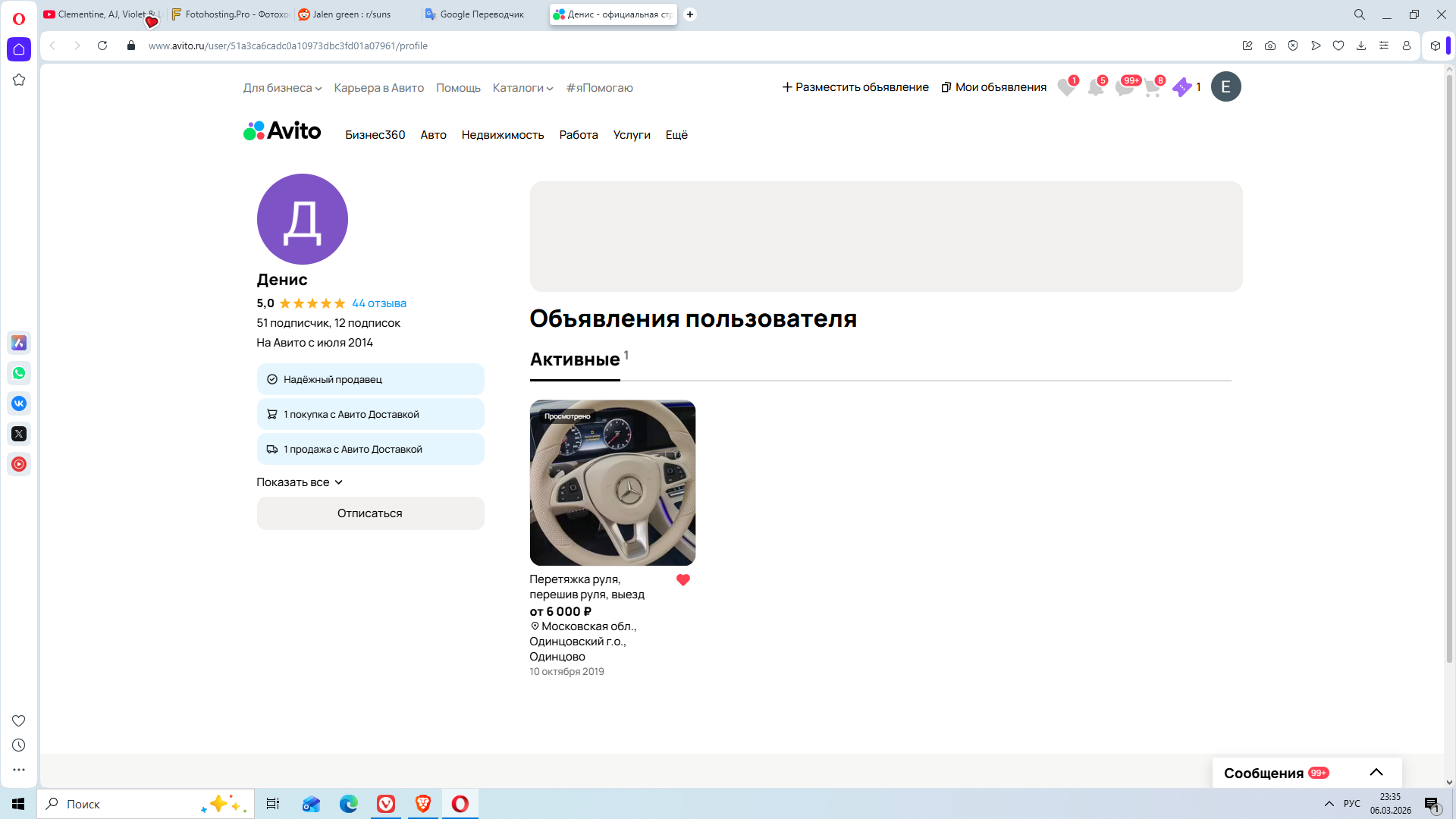
Task: Remove listing from favorites with red heart
Action: click(x=682, y=580)
